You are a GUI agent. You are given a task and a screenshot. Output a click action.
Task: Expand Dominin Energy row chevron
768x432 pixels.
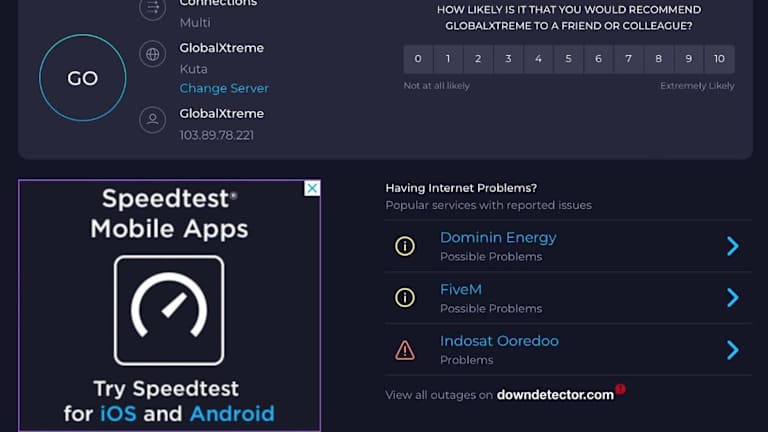pos(732,246)
